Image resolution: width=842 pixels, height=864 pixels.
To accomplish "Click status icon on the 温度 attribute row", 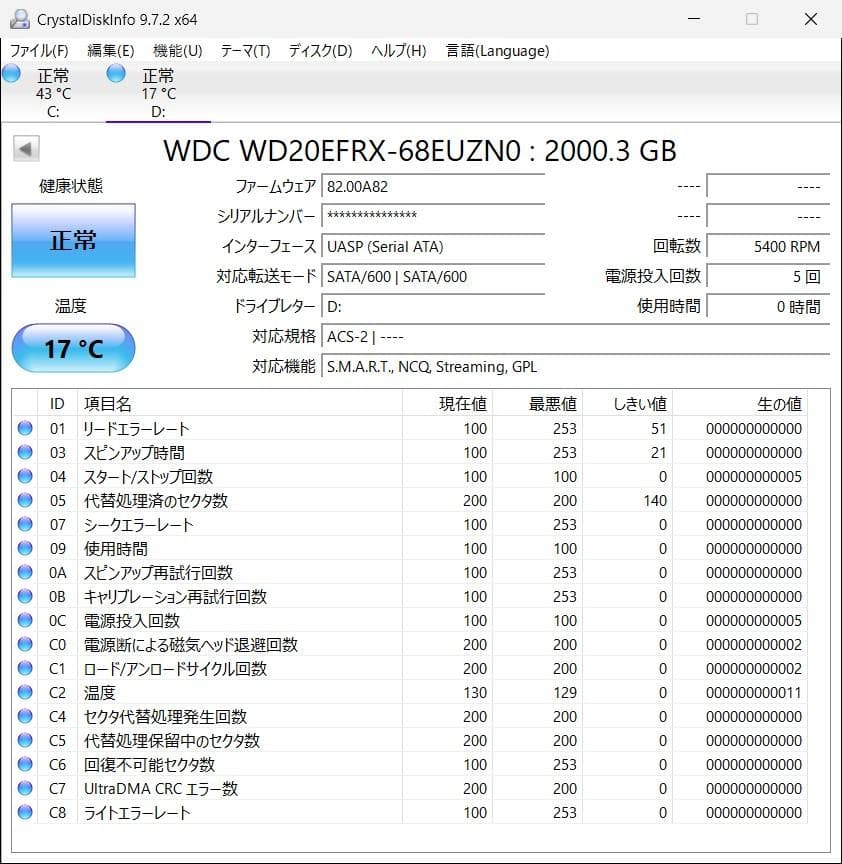I will [x=25, y=692].
